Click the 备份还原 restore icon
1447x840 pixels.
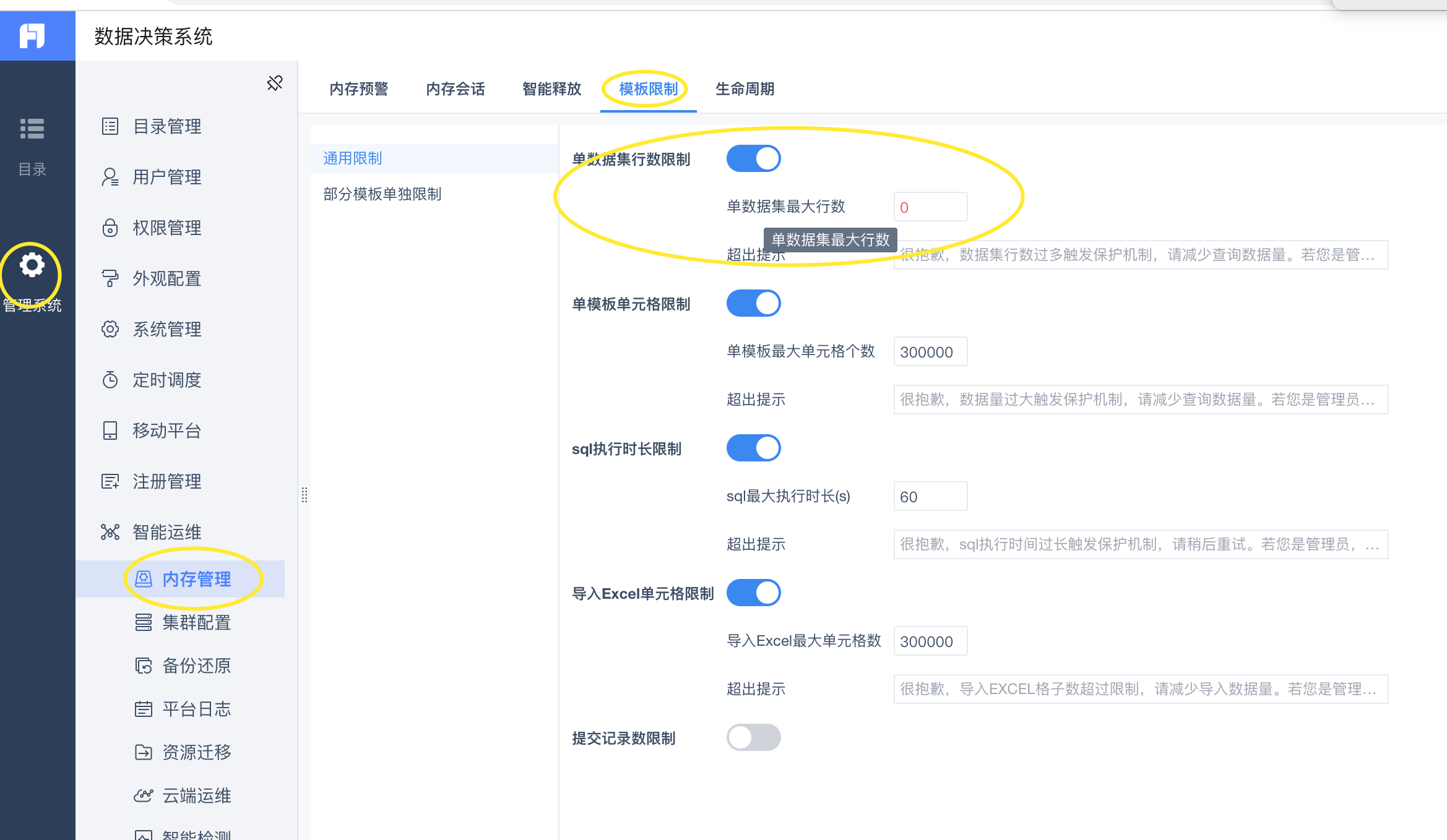144,666
